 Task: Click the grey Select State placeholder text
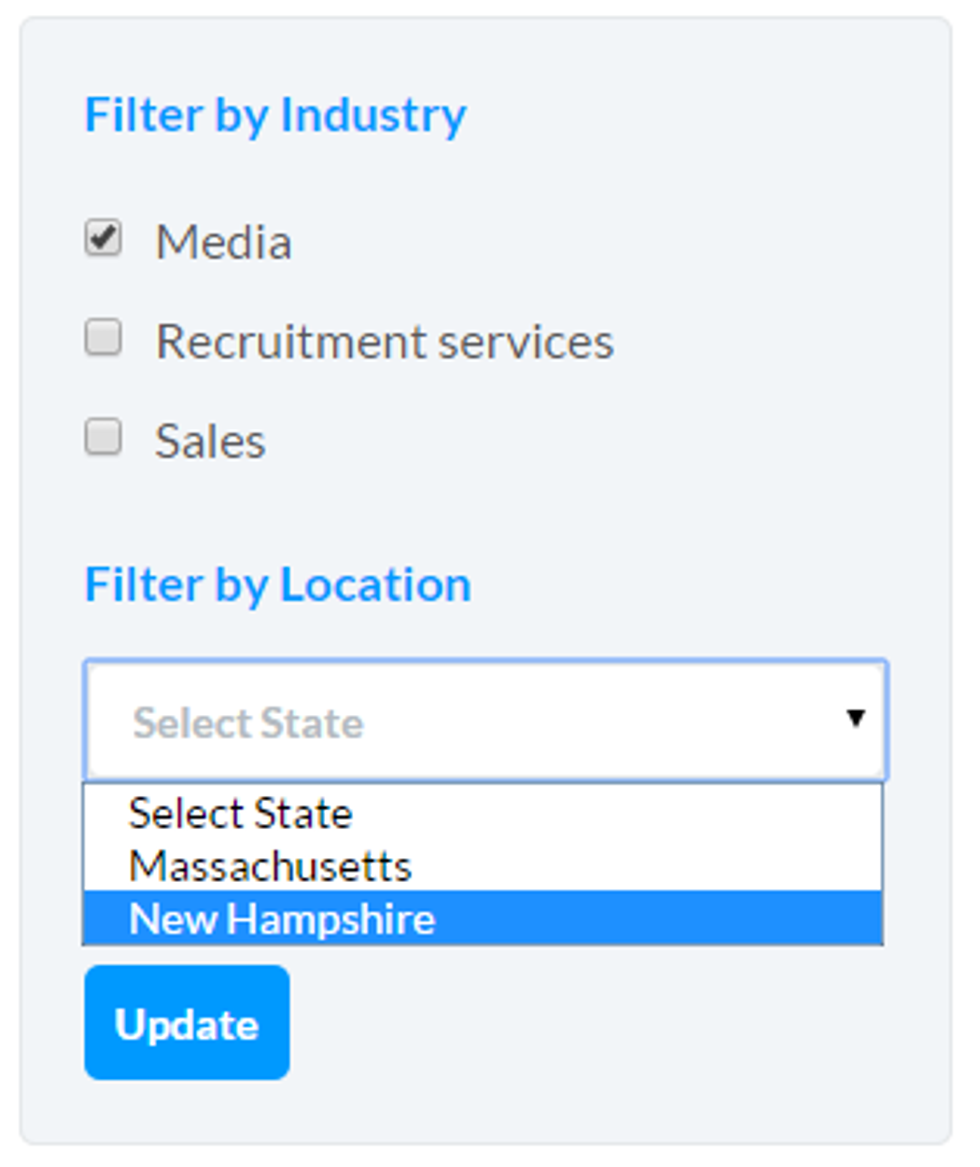tap(248, 723)
